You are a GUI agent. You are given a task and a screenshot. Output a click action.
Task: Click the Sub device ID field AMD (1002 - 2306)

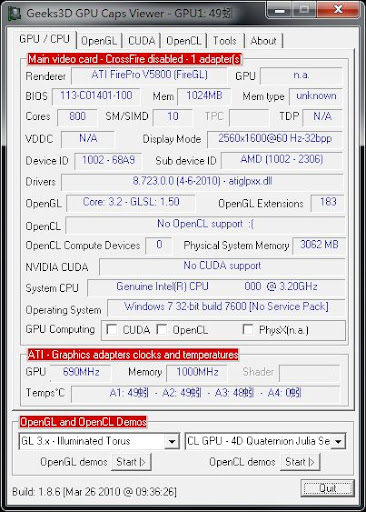pyautogui.click(x=282, y=160)
